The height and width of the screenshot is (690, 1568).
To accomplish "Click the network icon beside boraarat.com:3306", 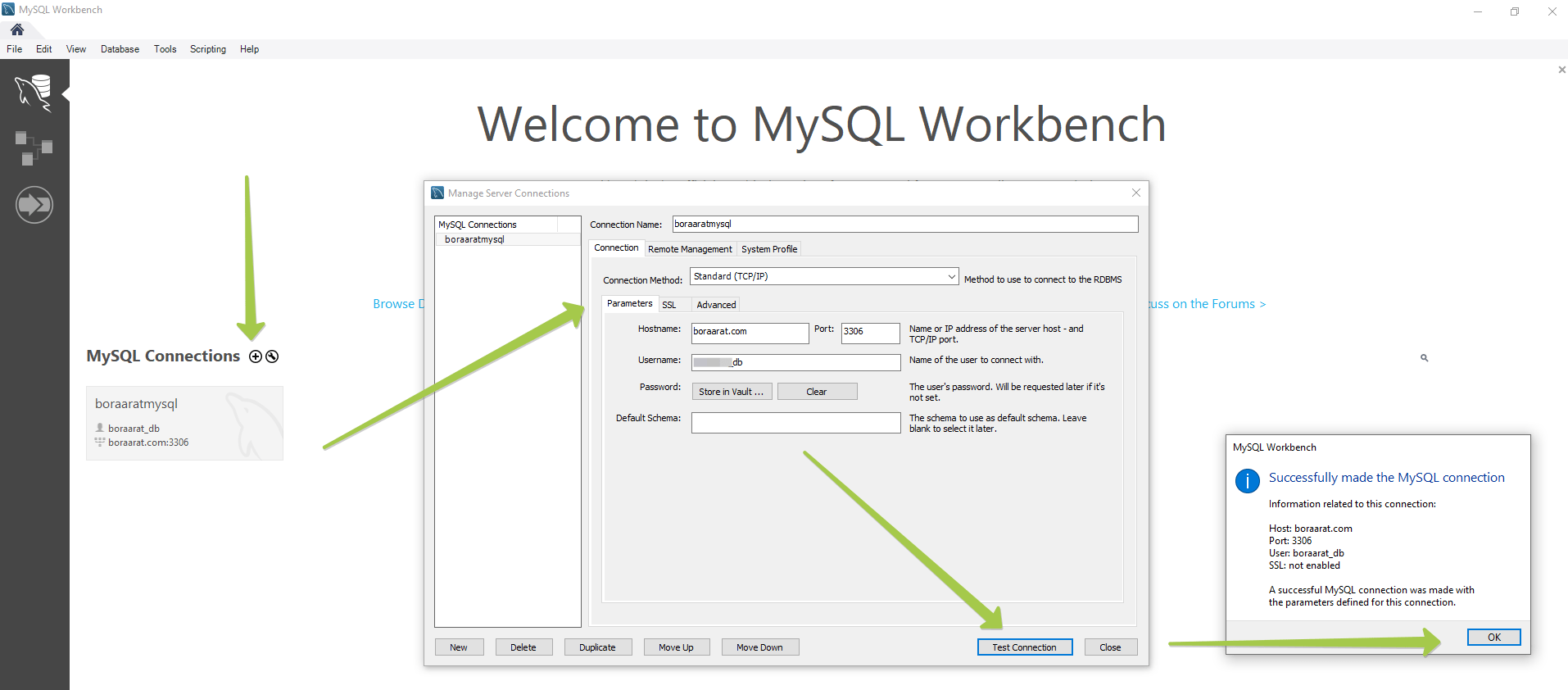I will 100,442.
